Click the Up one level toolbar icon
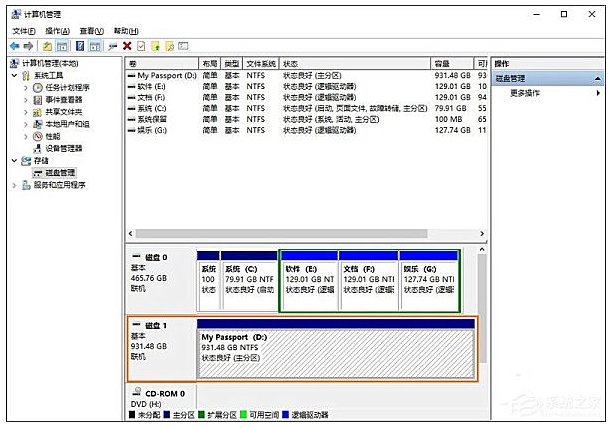Screen dimensions: 612x428 (x=47, y=46)
